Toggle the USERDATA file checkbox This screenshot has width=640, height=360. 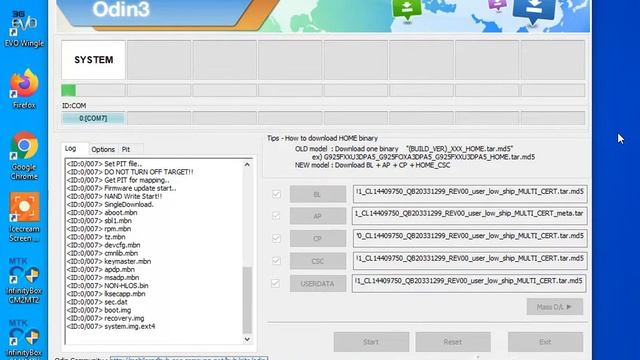(276, 283)
